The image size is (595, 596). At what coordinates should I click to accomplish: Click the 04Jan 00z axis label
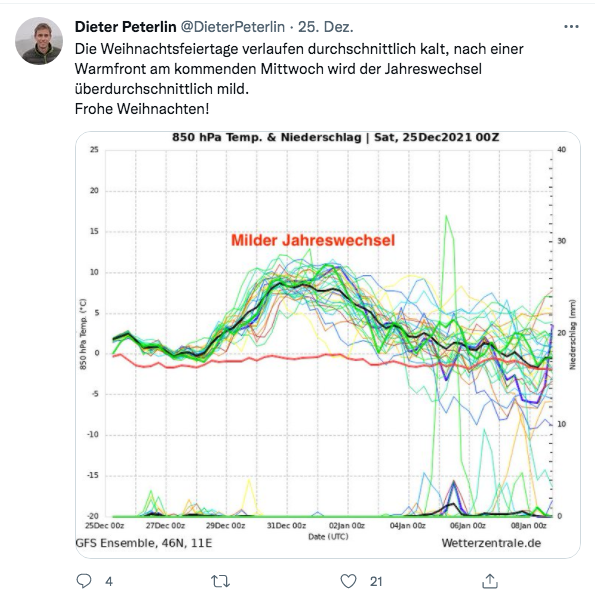407,526
